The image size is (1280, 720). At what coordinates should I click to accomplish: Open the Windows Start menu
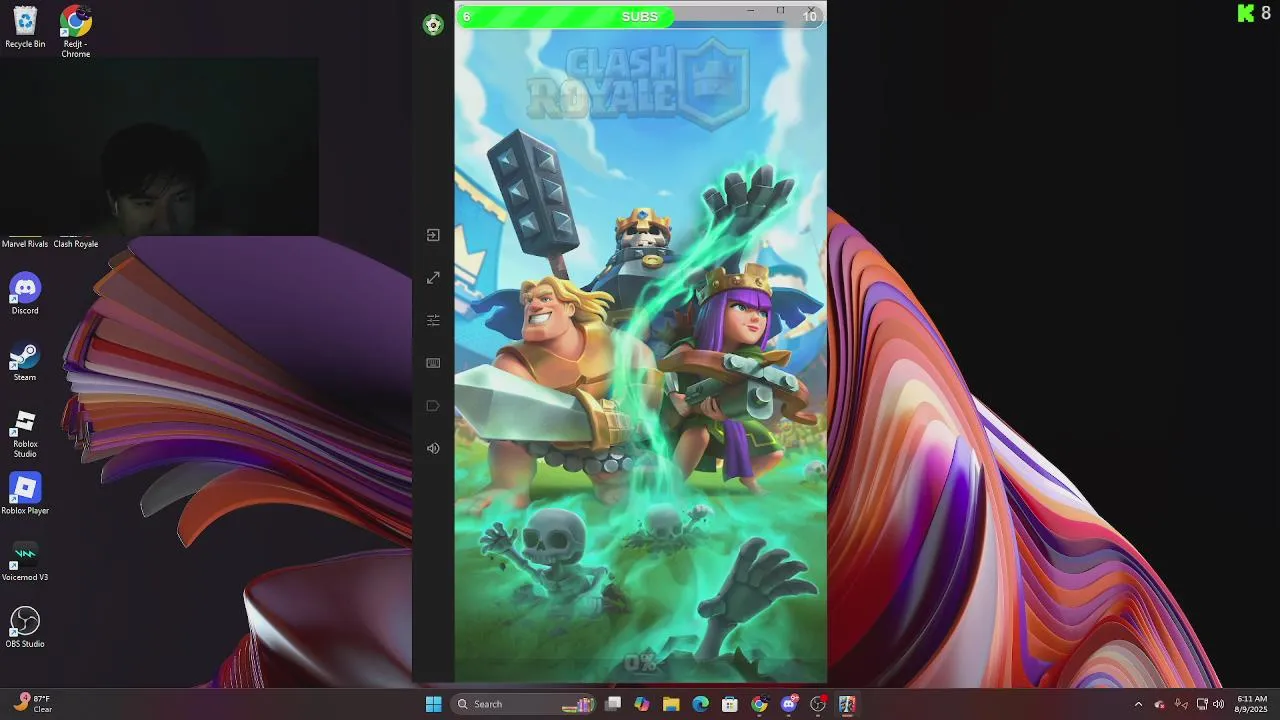click(433, 704)
